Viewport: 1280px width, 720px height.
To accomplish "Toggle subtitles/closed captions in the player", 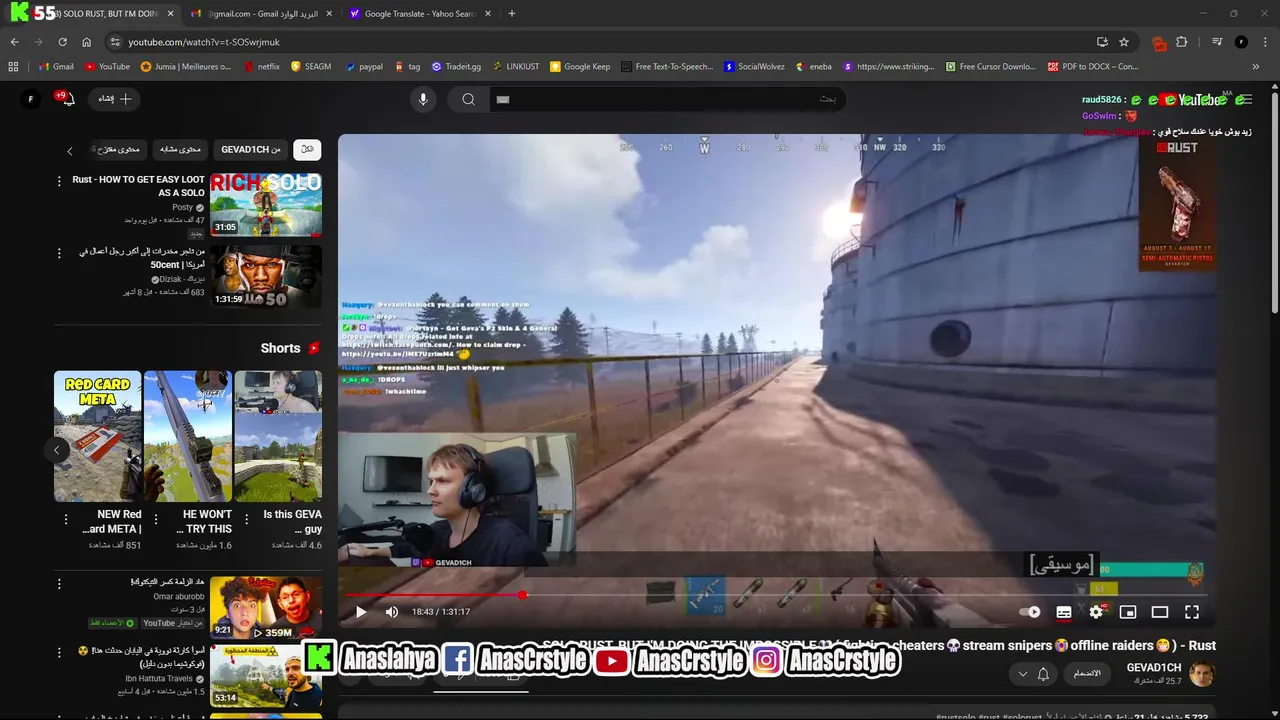I will click(1064, 612).
